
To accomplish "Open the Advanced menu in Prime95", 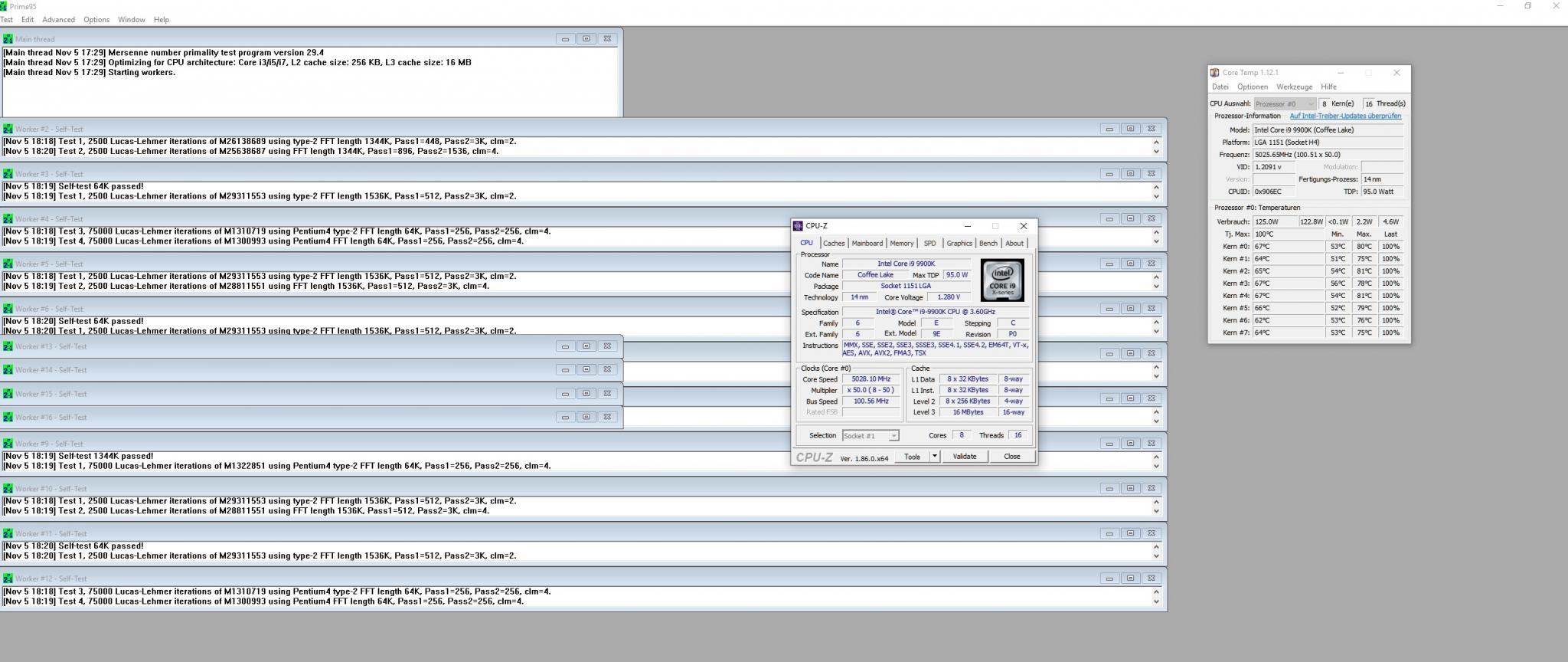I will [58, 19].
